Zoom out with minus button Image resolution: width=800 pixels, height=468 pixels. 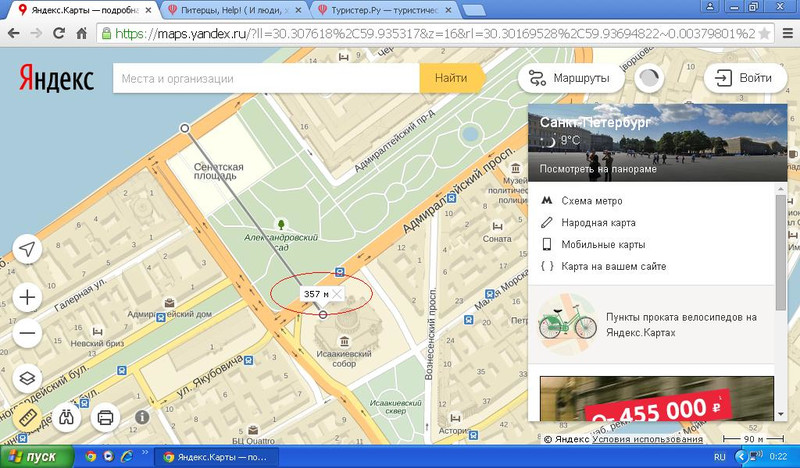tap(27, 333)
